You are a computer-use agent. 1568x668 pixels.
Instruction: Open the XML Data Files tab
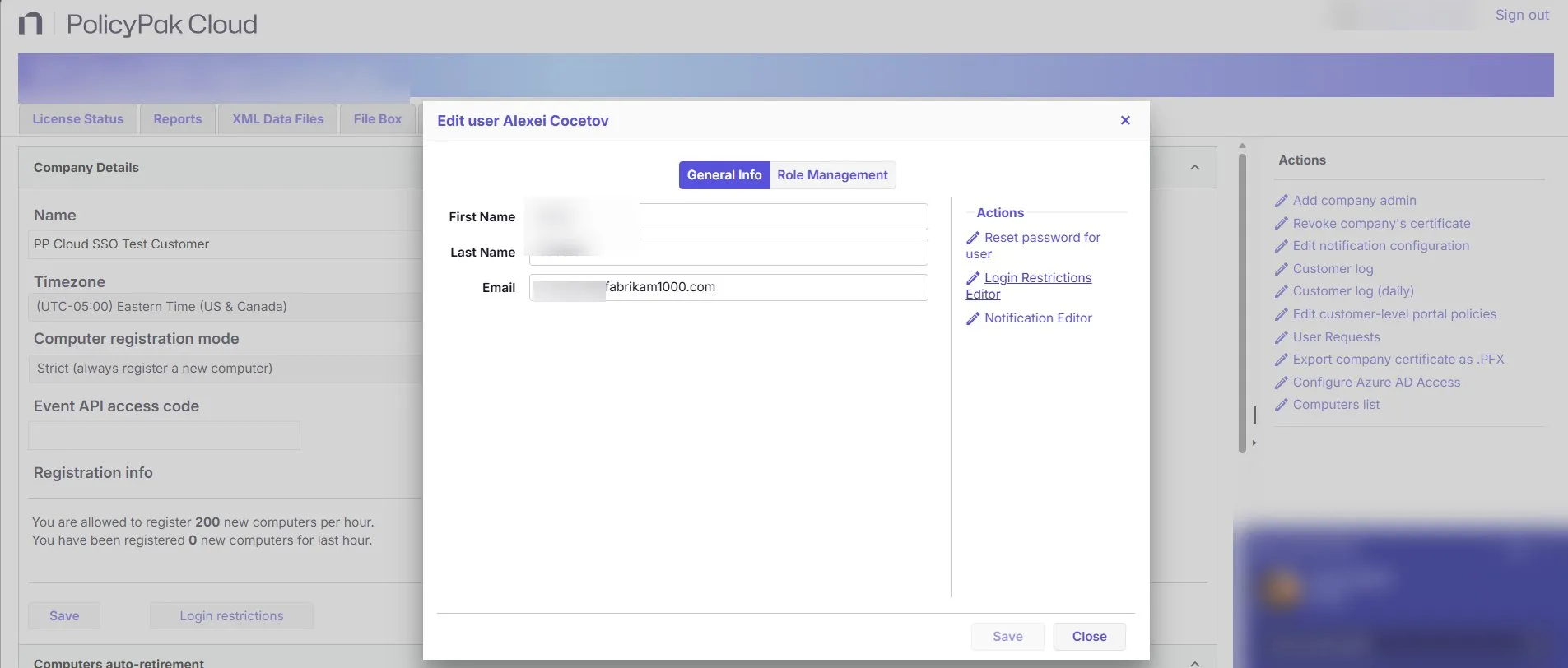[x=278, y=119]
